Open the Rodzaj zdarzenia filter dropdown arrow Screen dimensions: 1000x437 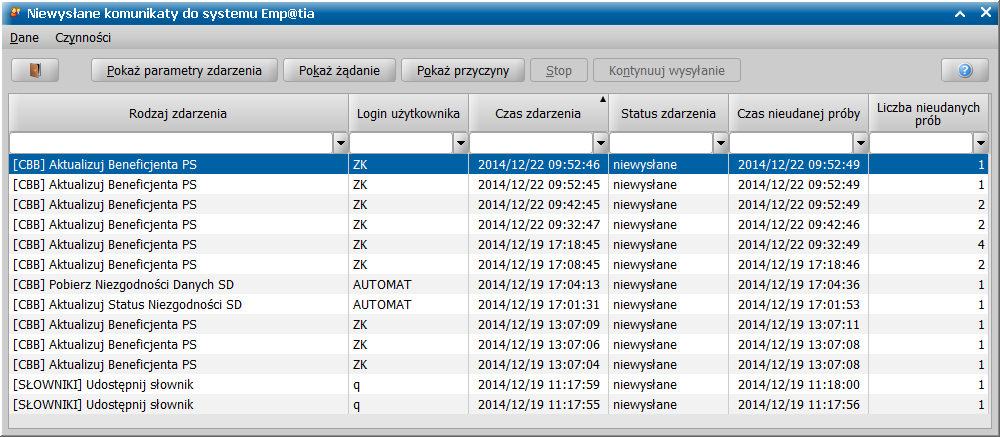click(x=341, y=144)
